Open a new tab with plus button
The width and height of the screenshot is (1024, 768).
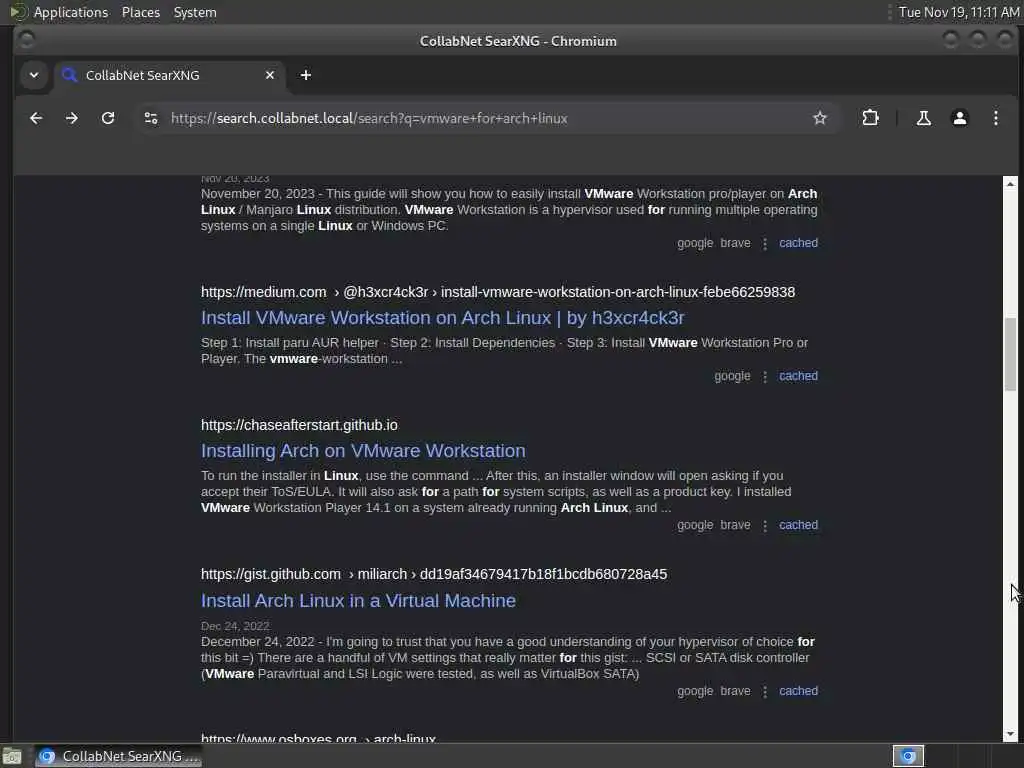point(306,75)
